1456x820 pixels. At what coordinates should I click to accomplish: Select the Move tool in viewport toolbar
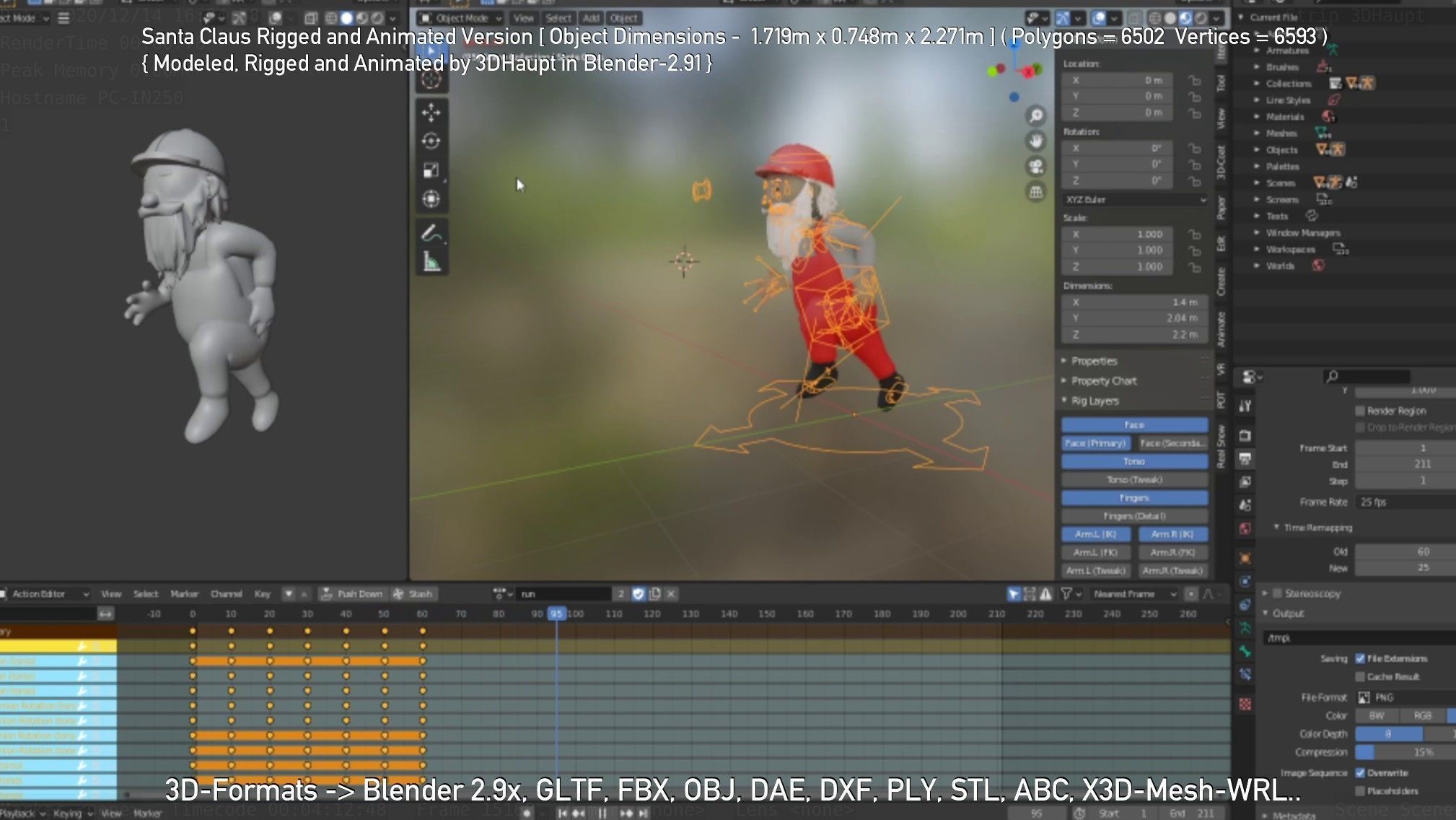click(431, 113)
